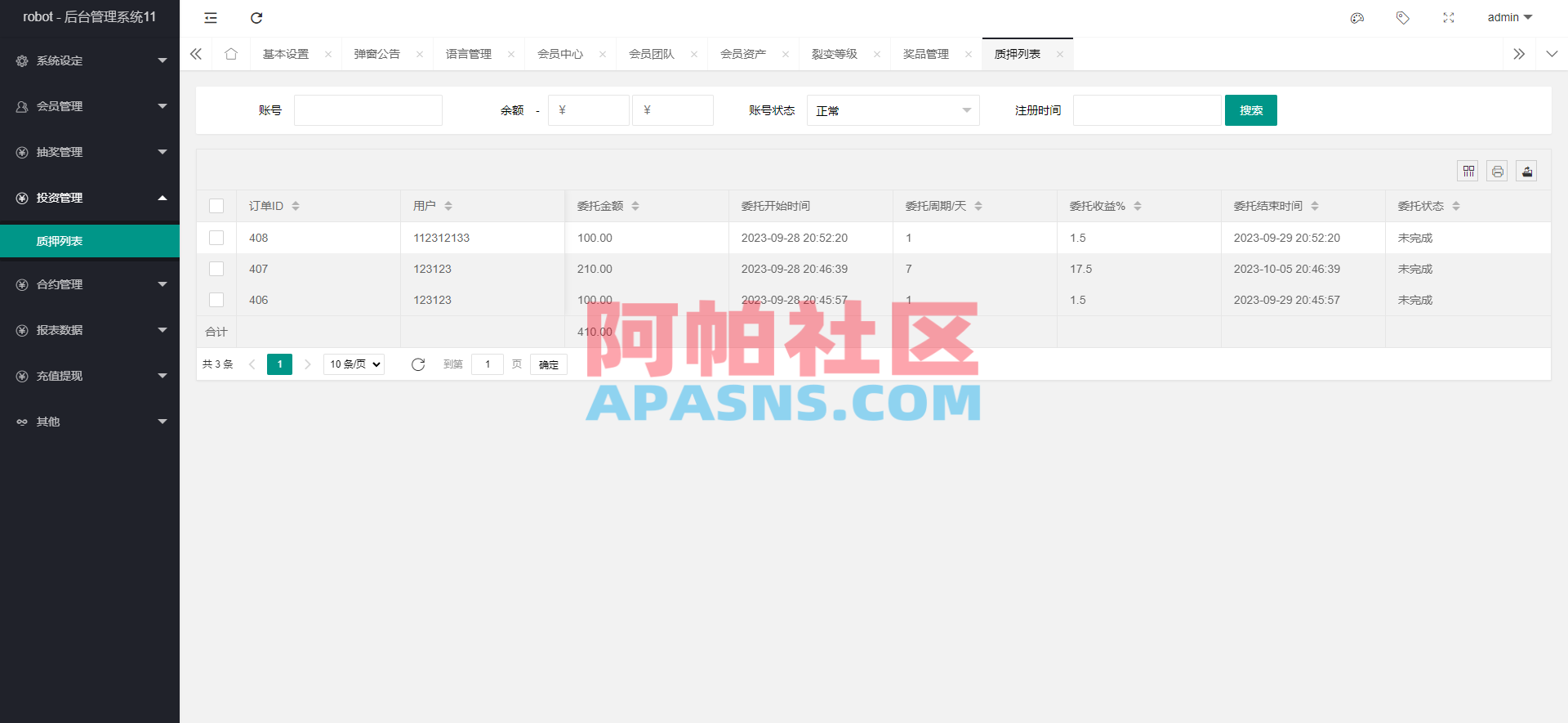Close the 会员中心 tab
This screenshot has height=723, width=1568.
[603, 55]
